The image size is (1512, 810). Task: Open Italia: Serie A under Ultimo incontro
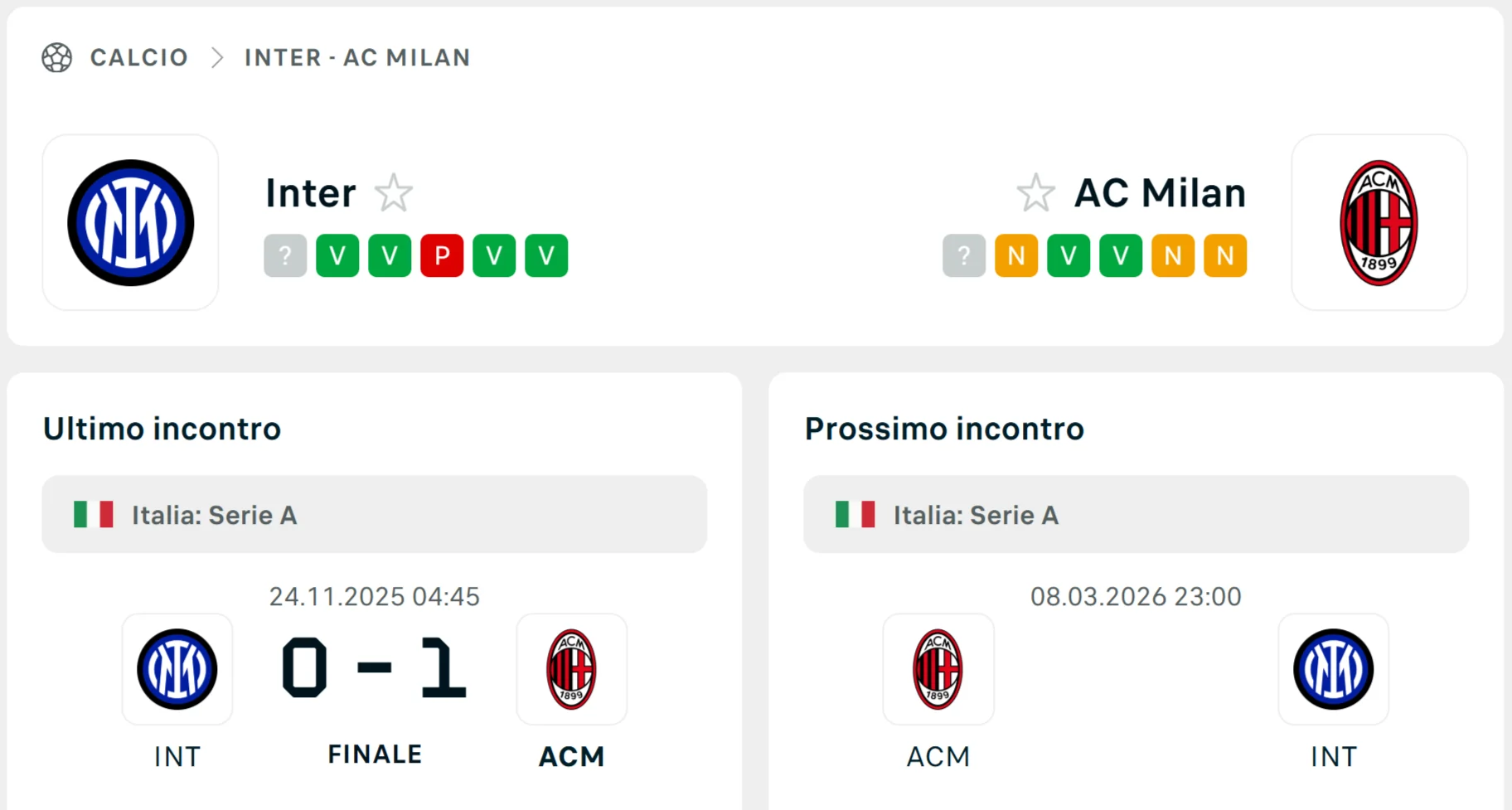214,515
